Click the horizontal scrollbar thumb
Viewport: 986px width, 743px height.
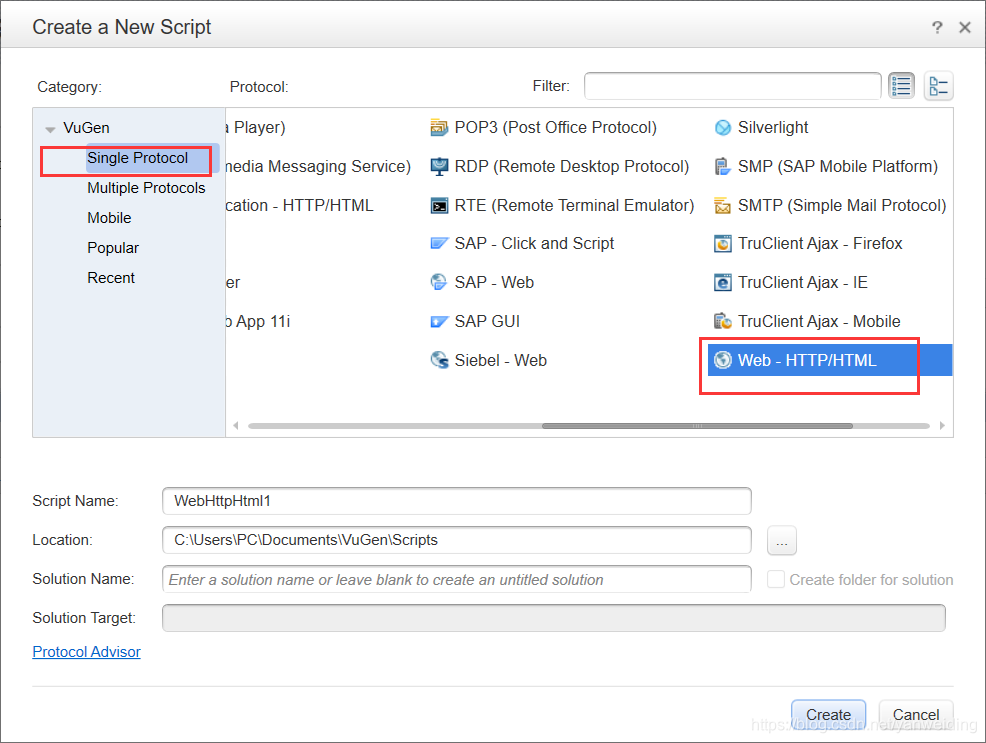697,426
